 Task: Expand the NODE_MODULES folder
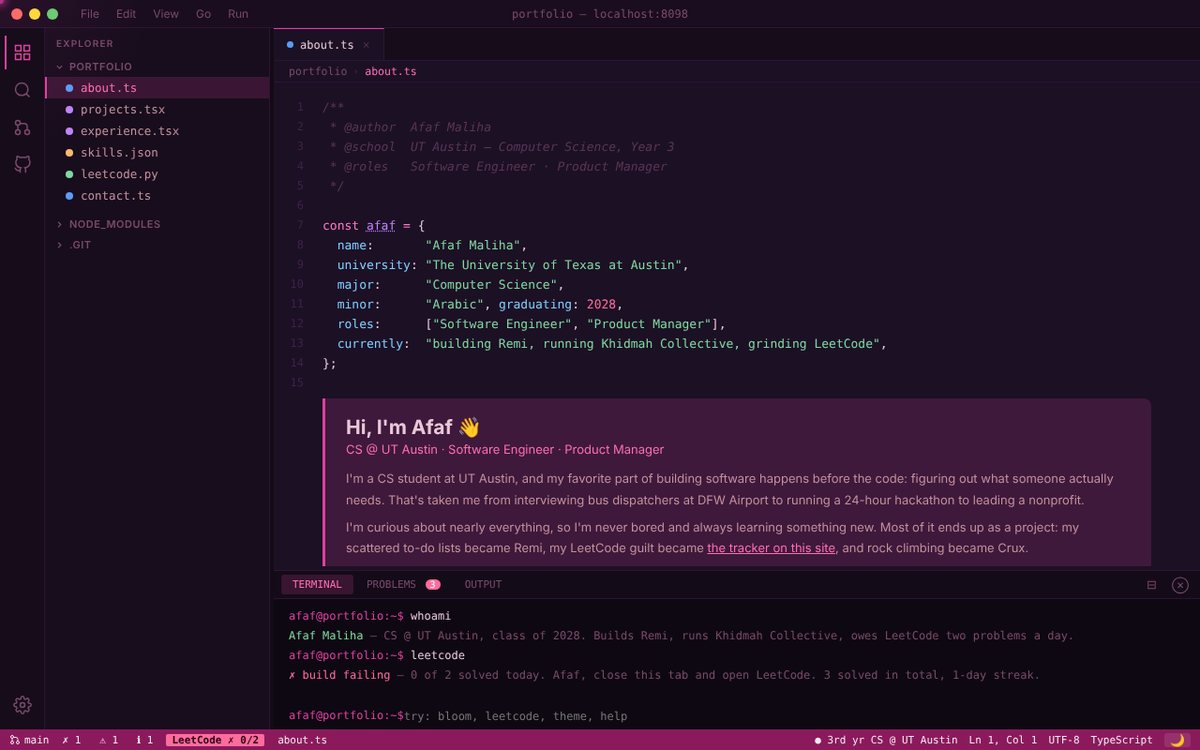pos(157,224)
